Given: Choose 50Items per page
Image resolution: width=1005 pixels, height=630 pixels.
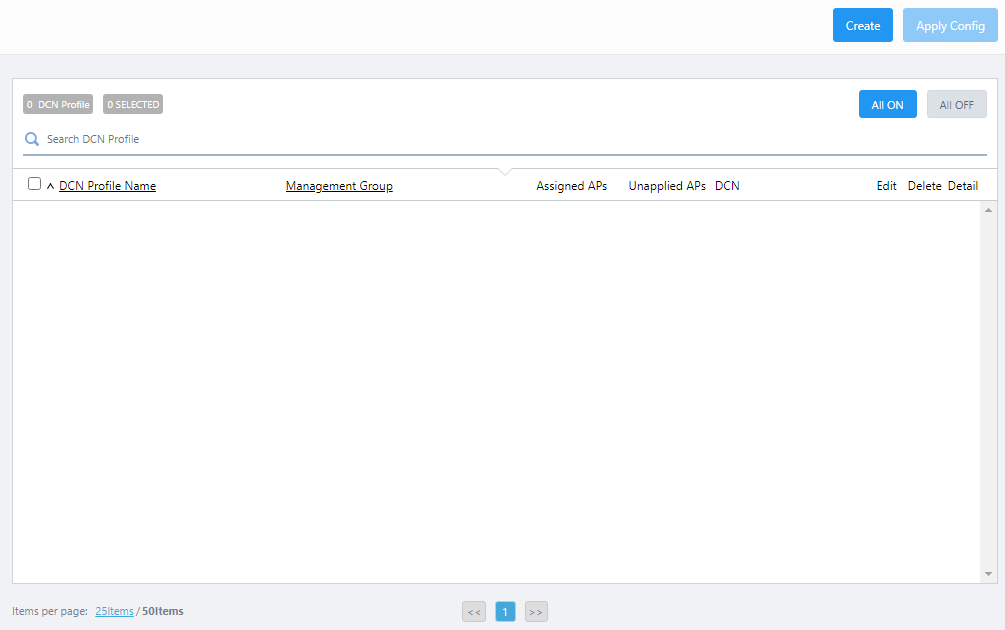Looking at the screenshot, I should (x=163, y=611).
